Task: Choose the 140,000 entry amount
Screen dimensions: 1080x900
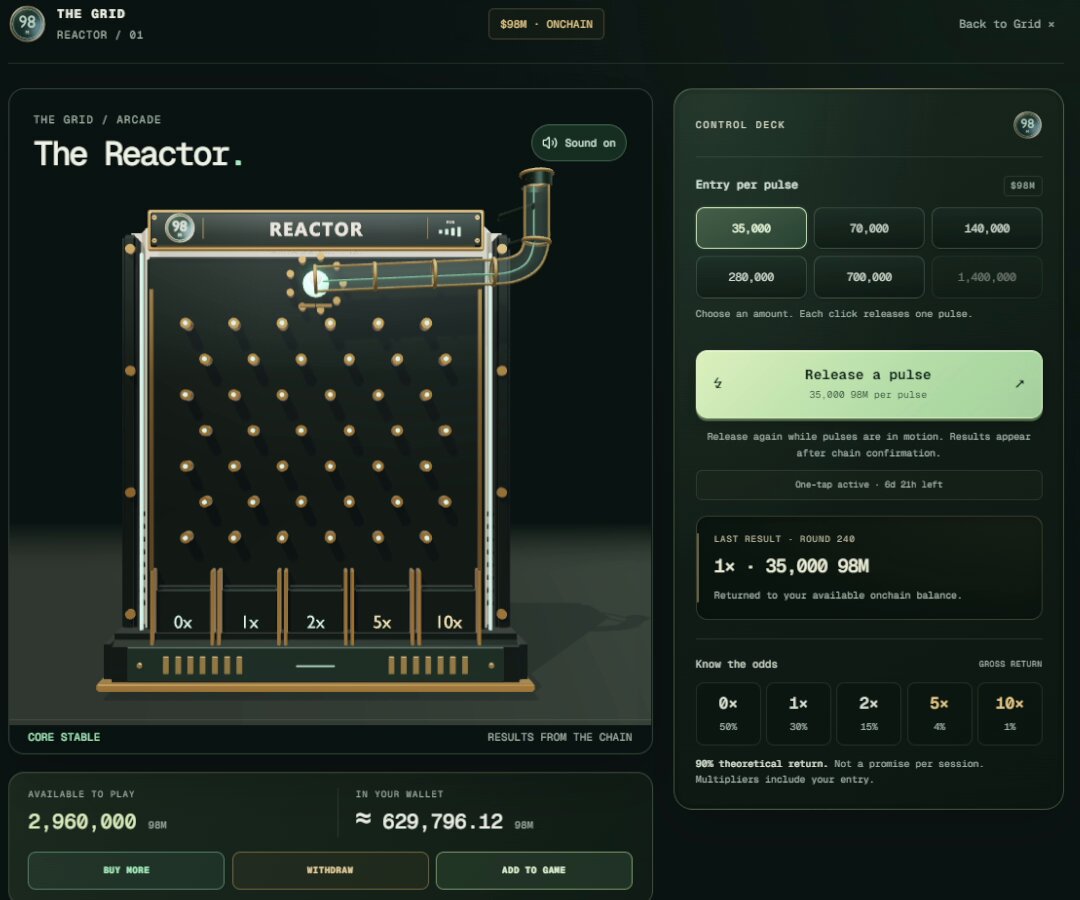Action: 986,228
